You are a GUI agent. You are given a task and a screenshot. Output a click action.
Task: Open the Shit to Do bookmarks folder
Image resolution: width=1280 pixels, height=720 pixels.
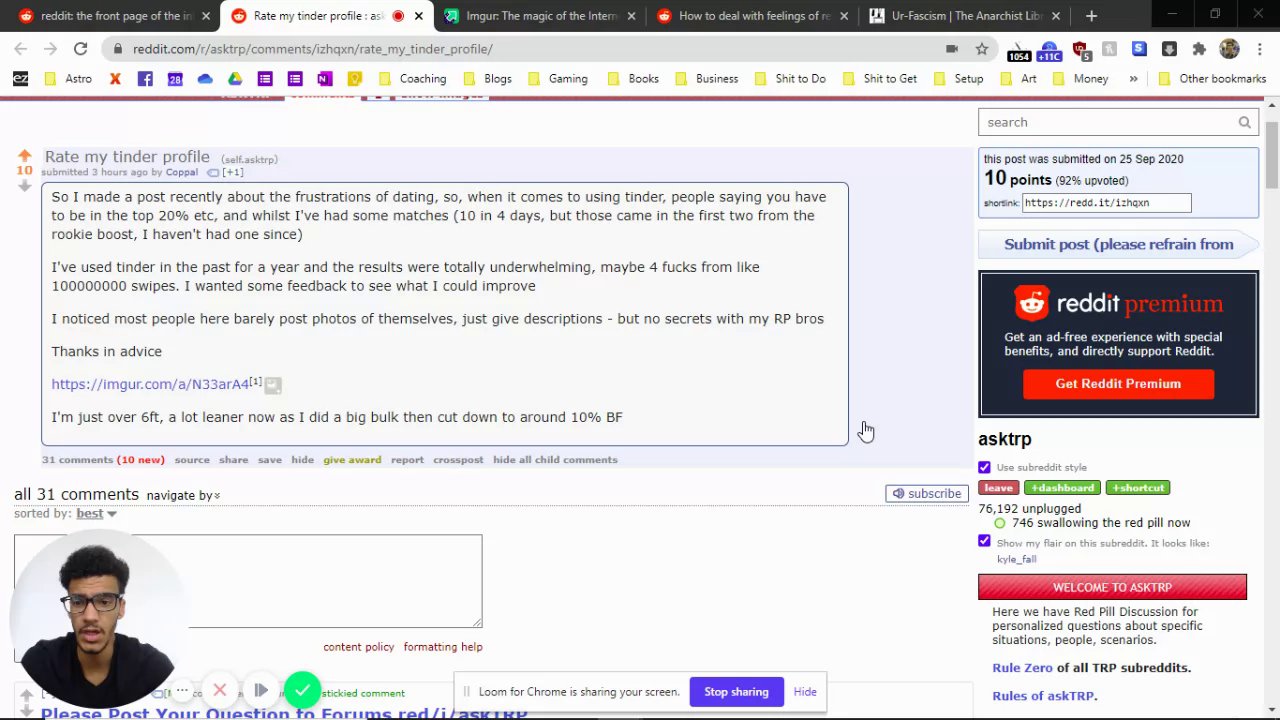click(789, 78)
